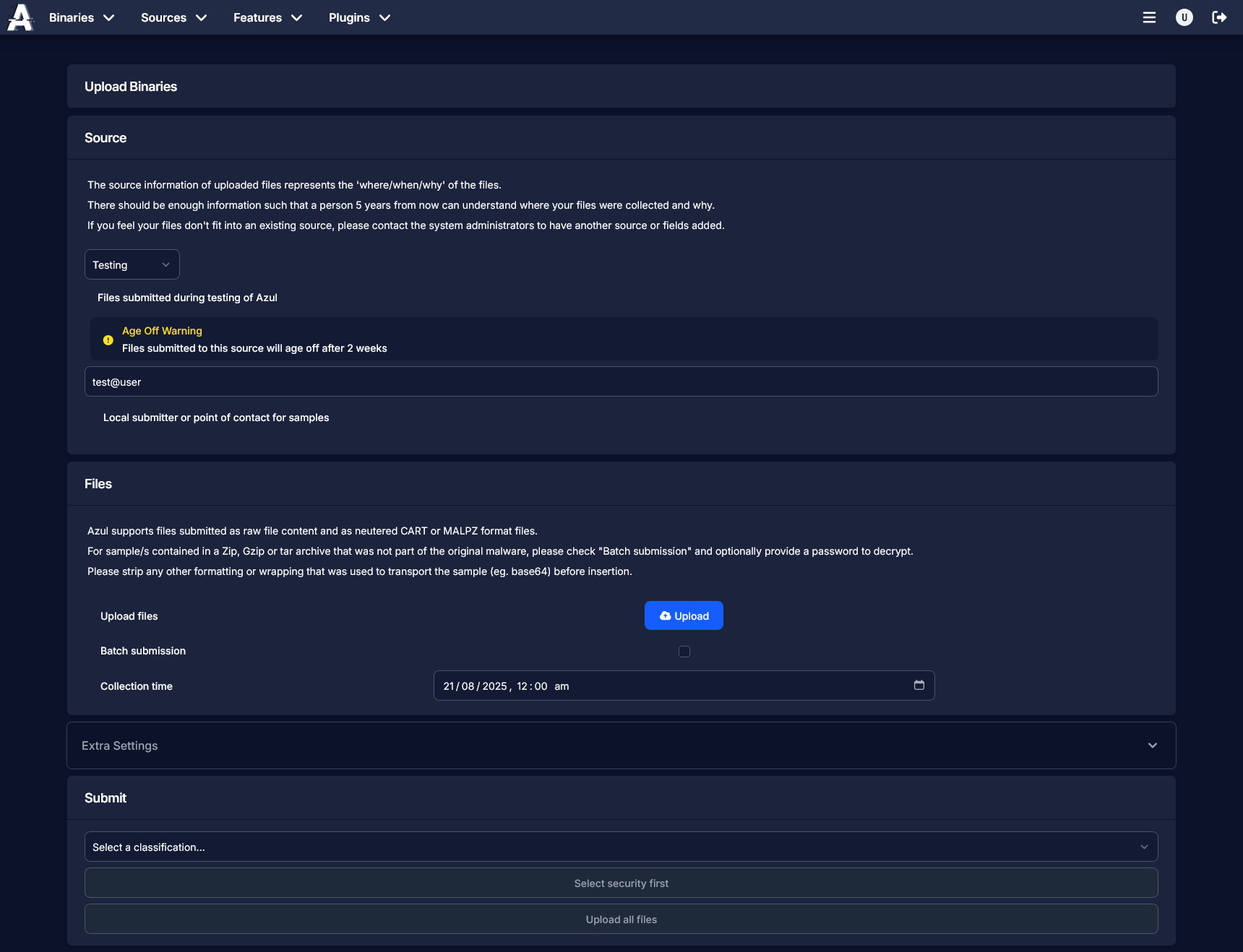Click the Age Off Warning exclamation icon

108,339
